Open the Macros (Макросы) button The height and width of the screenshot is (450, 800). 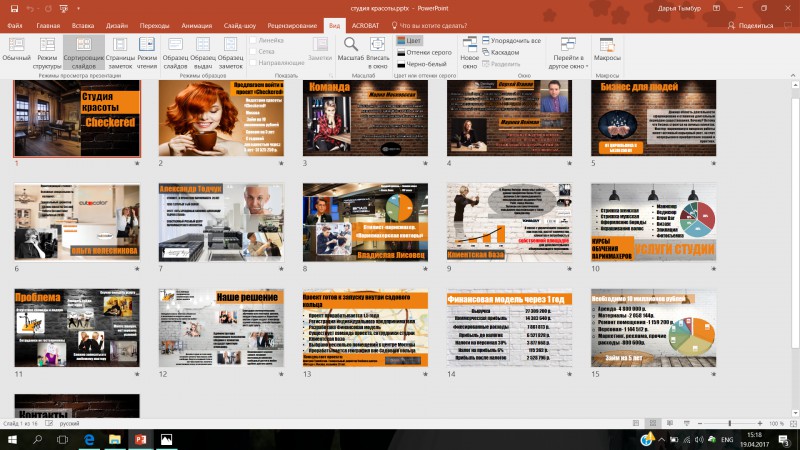[607, 49]
